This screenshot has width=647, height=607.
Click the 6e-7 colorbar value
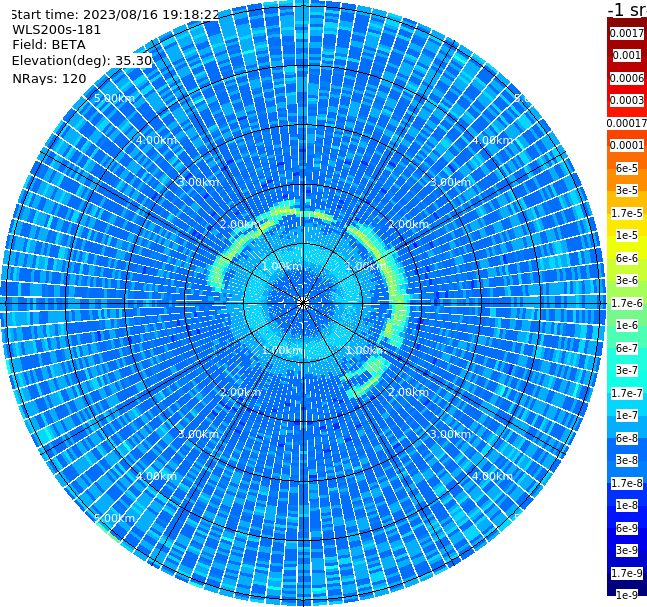coord(627,348)
